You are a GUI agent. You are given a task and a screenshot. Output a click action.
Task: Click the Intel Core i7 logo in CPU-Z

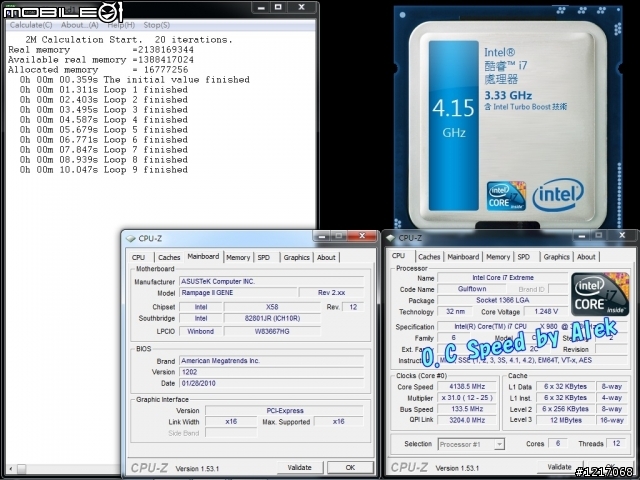click(x=600, y=295)
